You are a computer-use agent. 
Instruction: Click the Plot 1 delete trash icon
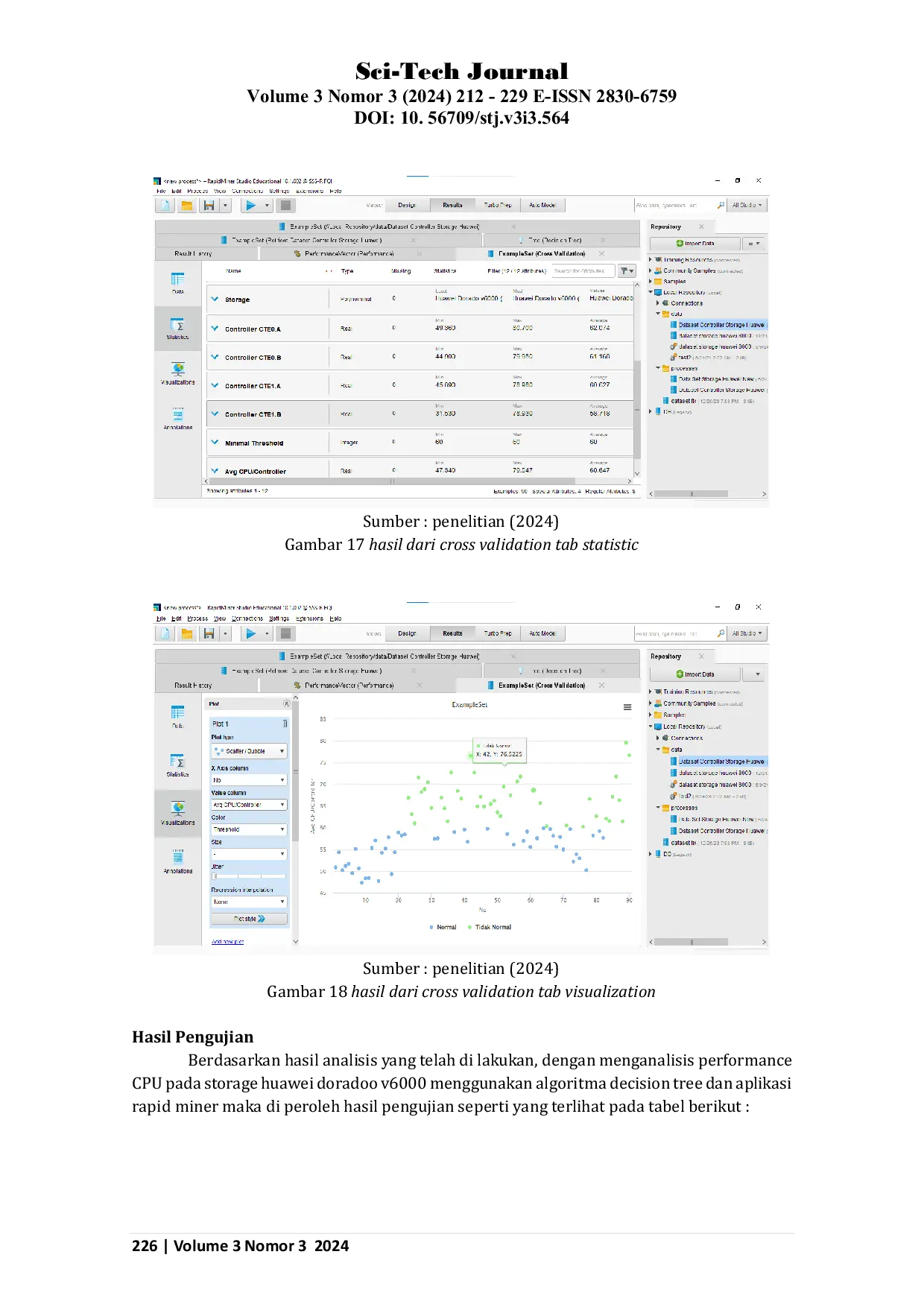click(x=285, y=724)
